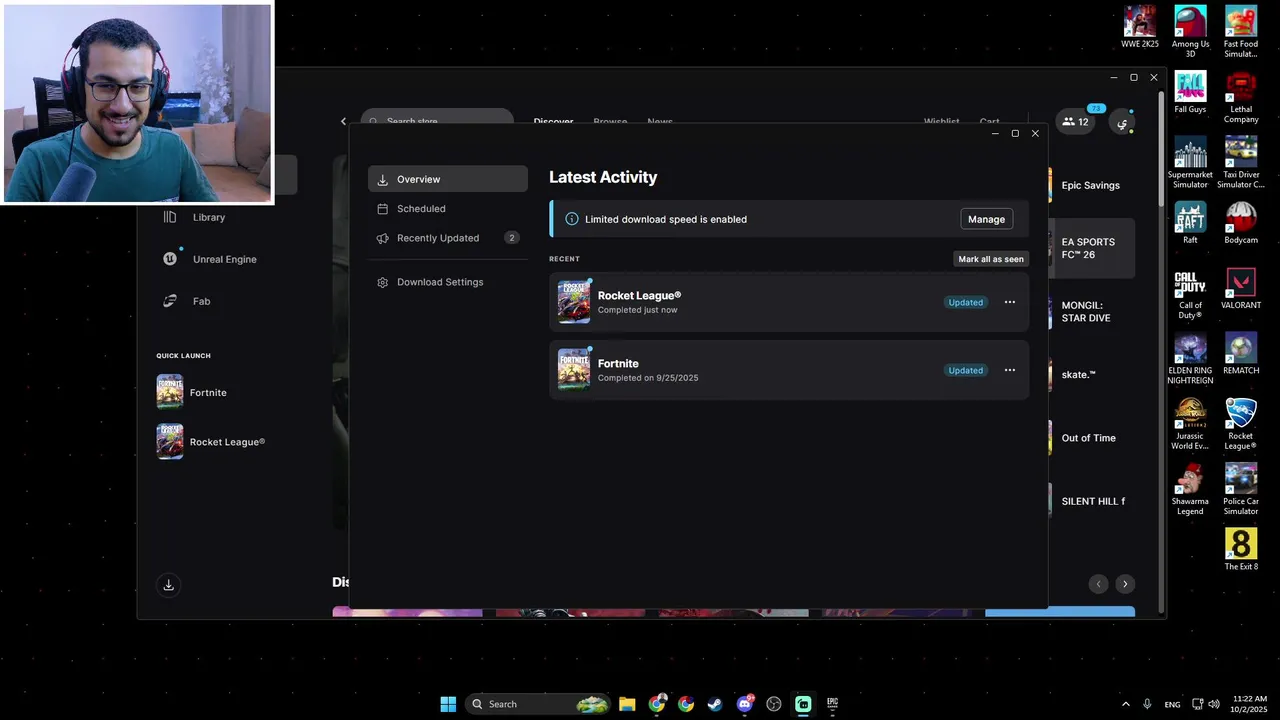Open Steam from the taskbar
The image size is (1280, 720).
click(715, 704)
